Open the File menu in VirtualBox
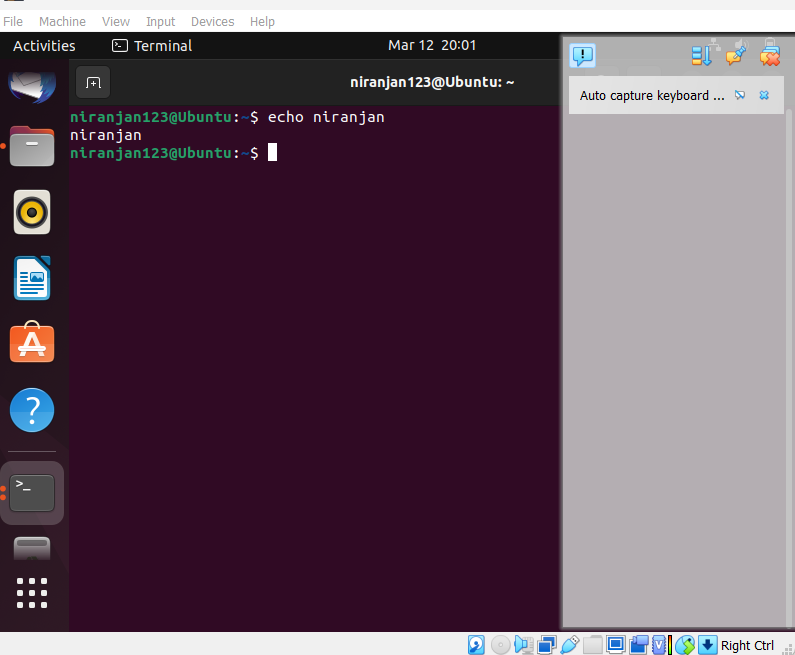Screen dimensions: 795x655 13,22
